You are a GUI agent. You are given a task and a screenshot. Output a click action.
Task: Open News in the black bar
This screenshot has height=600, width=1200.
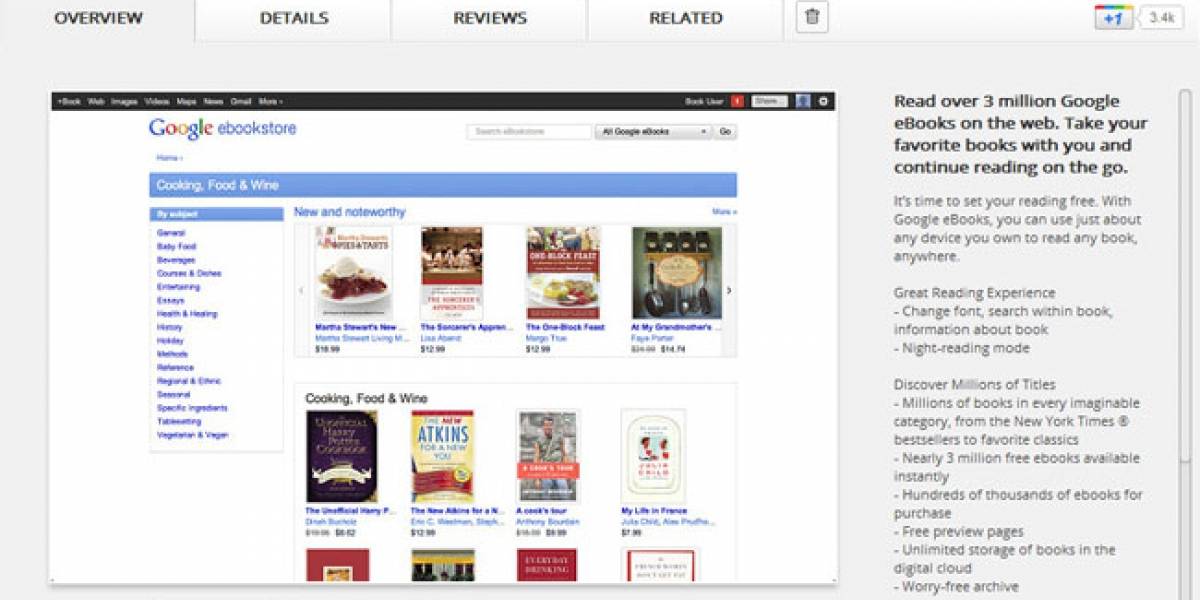pos(213,101)
